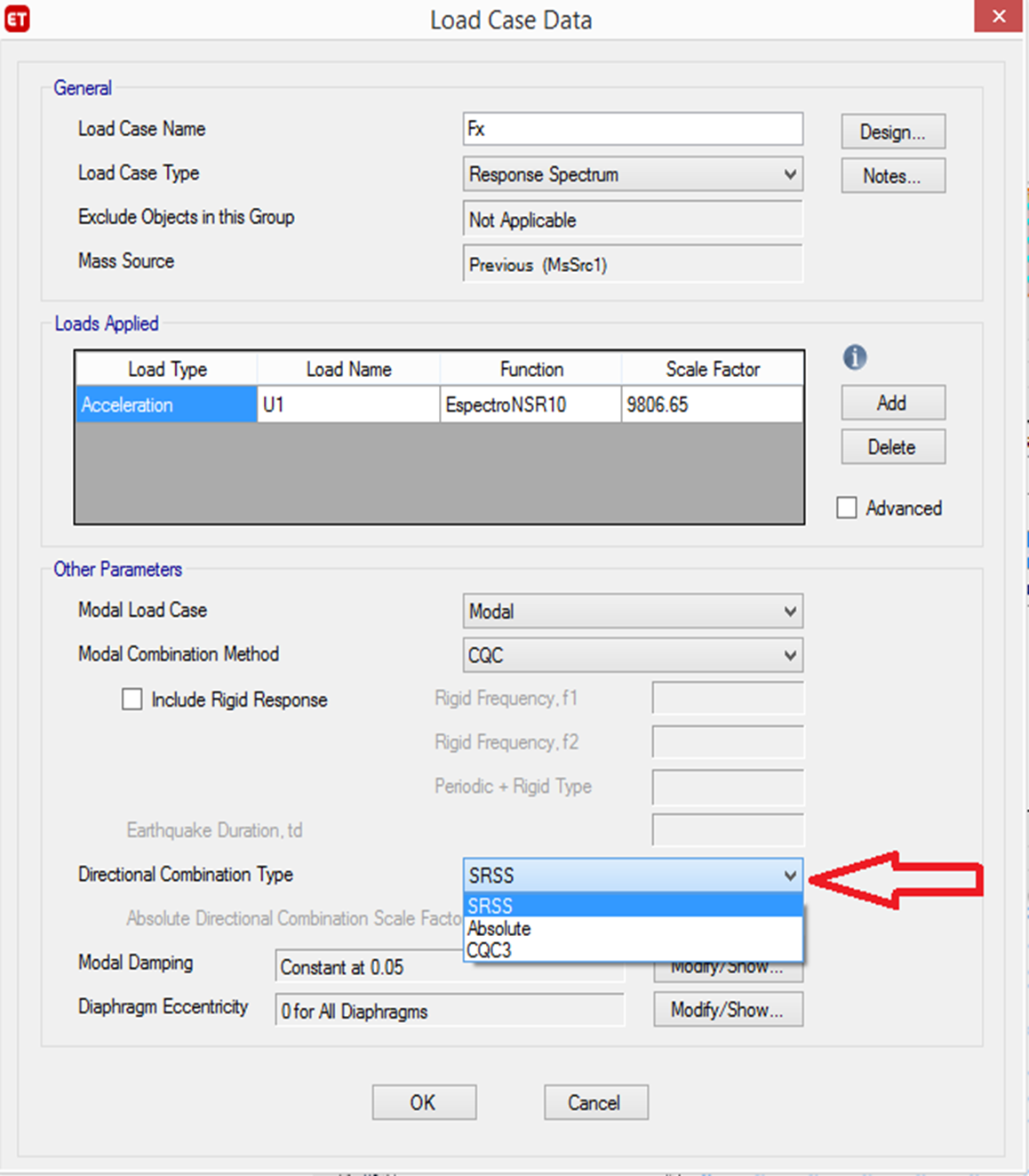Image resolution: width=1029 pixels, height=1176 pixels.
Task: Click the blue info icon beside Loads Applied
Action: 854,357
